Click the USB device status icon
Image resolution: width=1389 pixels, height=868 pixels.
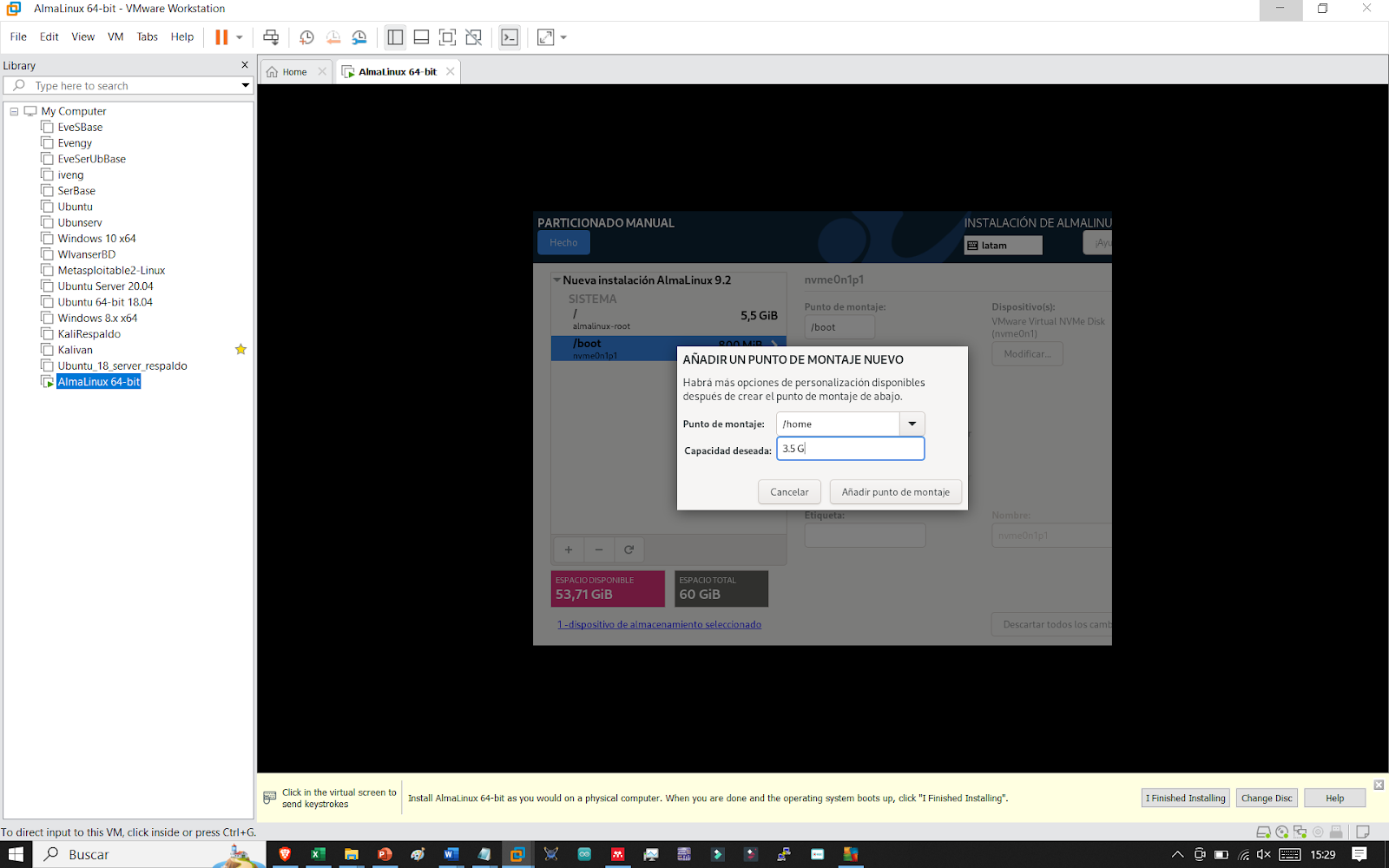coord(1336,832)
